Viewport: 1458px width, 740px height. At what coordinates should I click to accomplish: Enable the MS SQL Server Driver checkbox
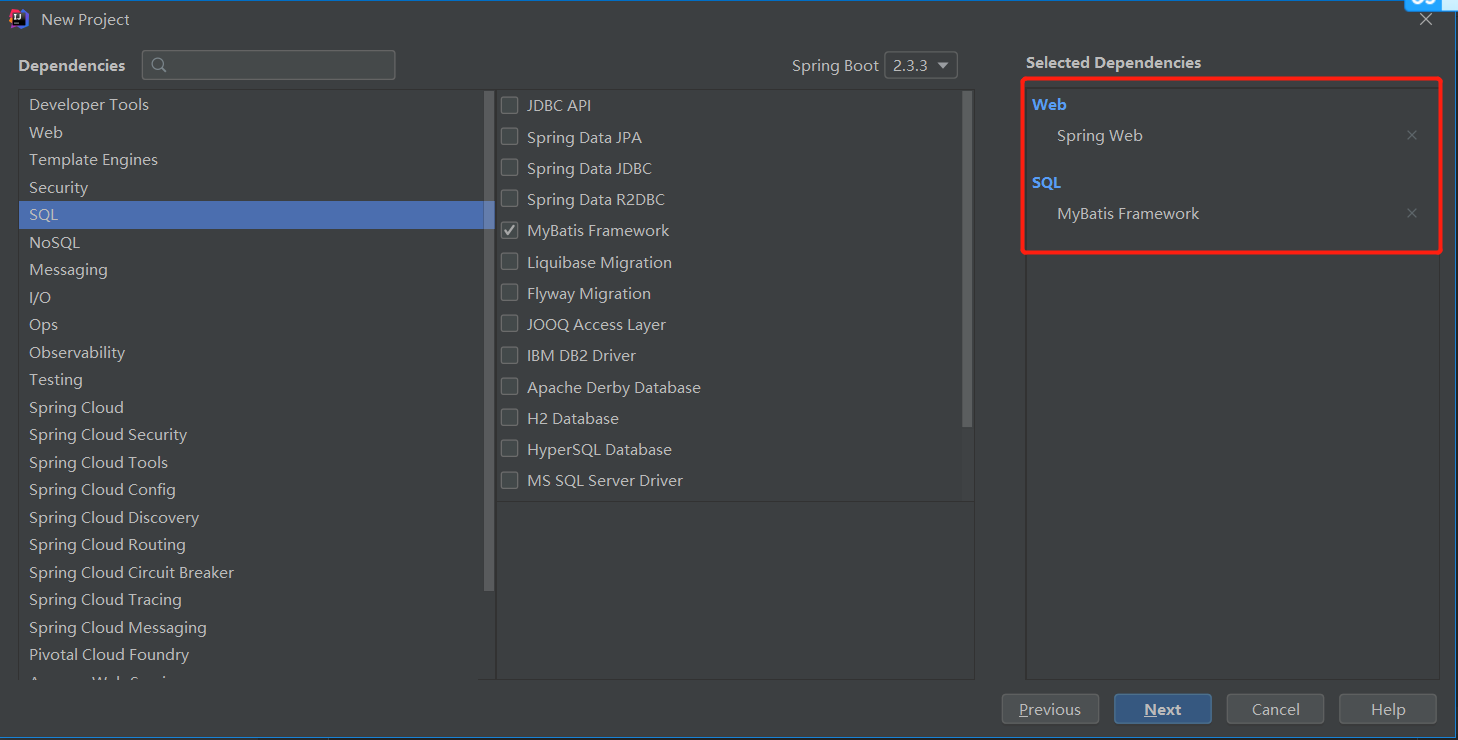click(x=510, y=480)
